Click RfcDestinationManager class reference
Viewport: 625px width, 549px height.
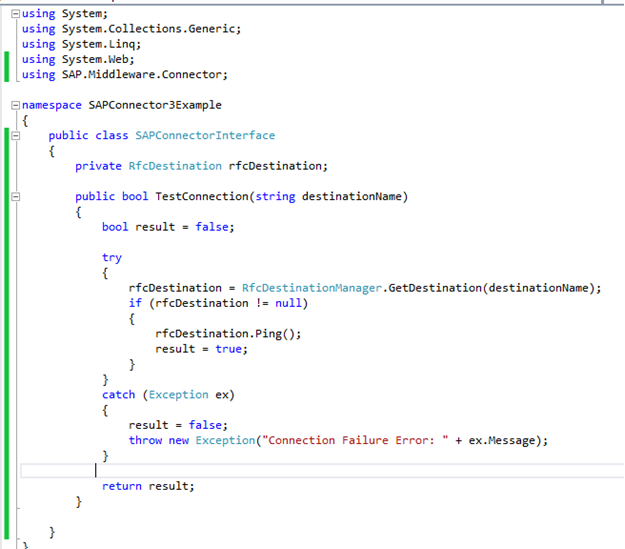coord(311,288)
